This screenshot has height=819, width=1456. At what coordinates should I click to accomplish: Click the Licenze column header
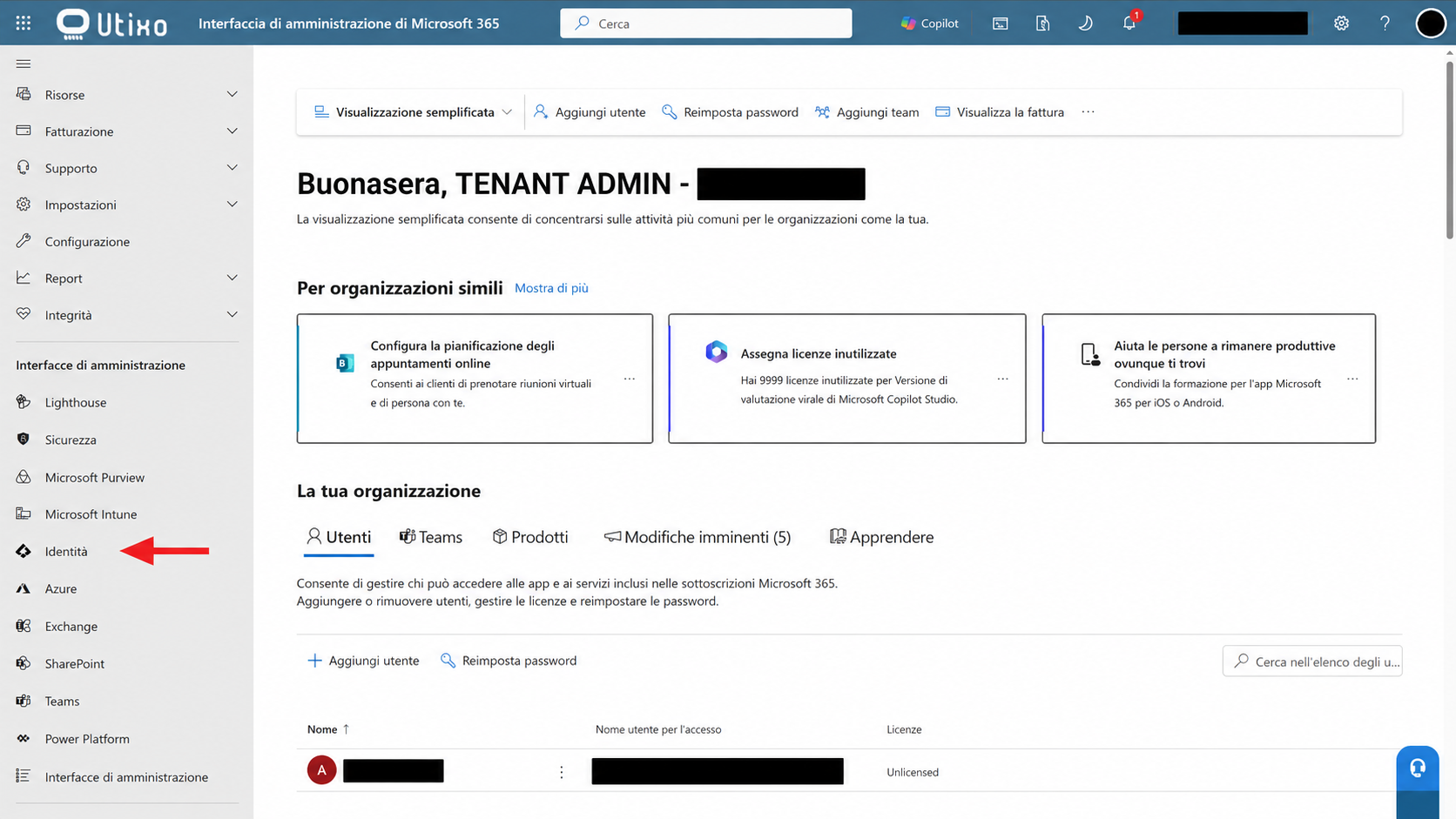click(904, 729)
